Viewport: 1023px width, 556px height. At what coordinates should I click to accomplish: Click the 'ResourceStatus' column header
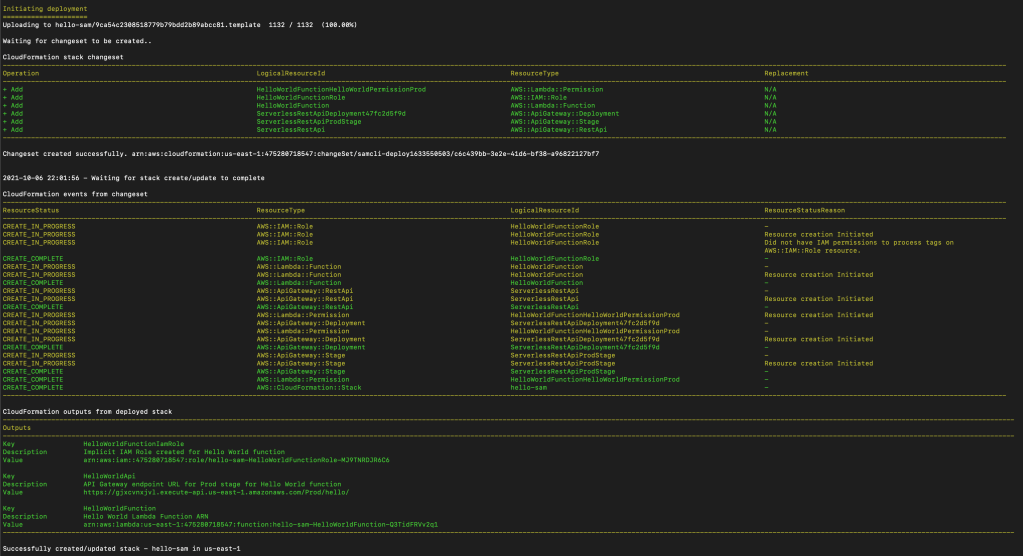tap(31, 211)
